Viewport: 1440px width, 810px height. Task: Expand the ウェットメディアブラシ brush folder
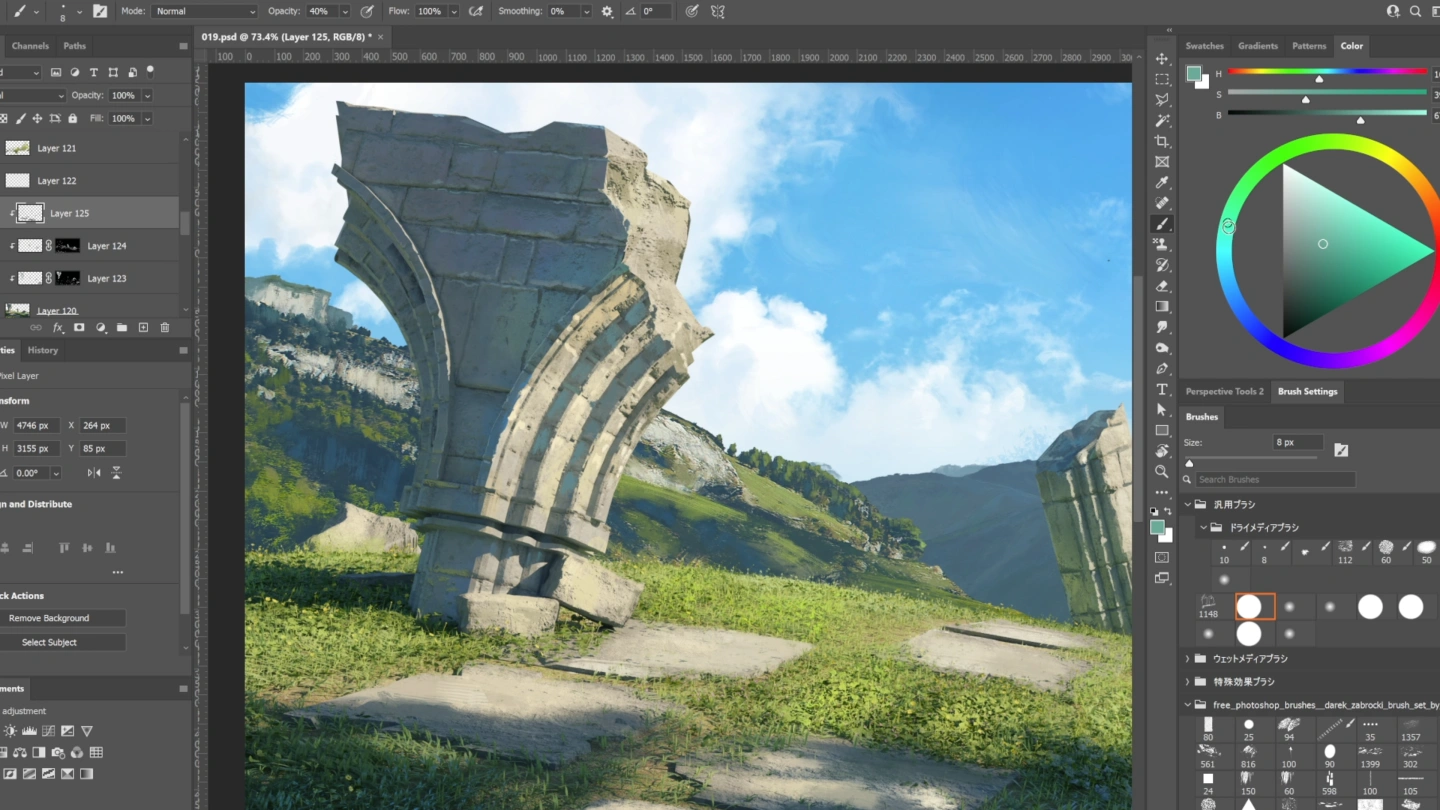pos(1188,659)
